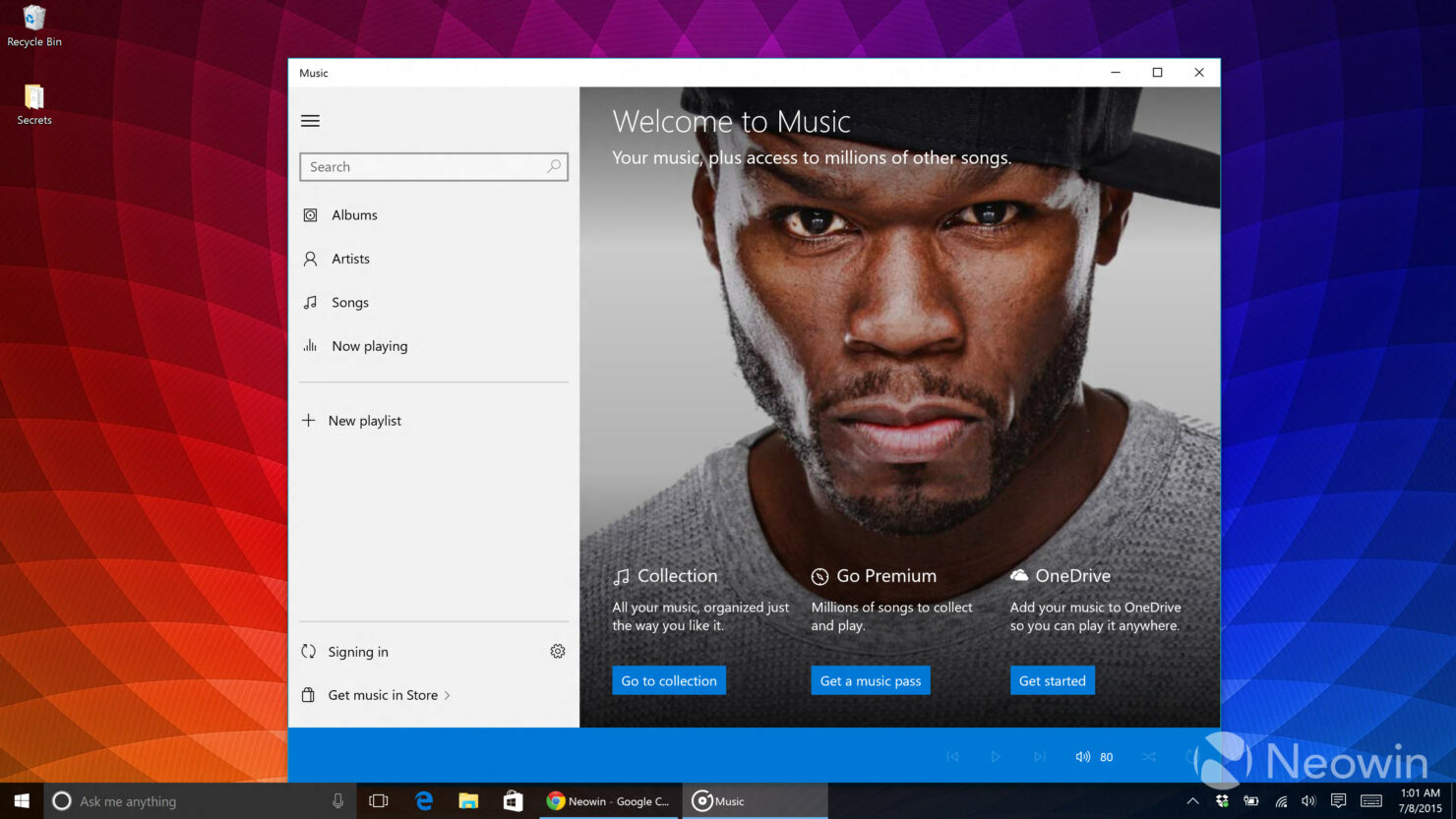Click the OneDrive heading text

point(1072,576)
